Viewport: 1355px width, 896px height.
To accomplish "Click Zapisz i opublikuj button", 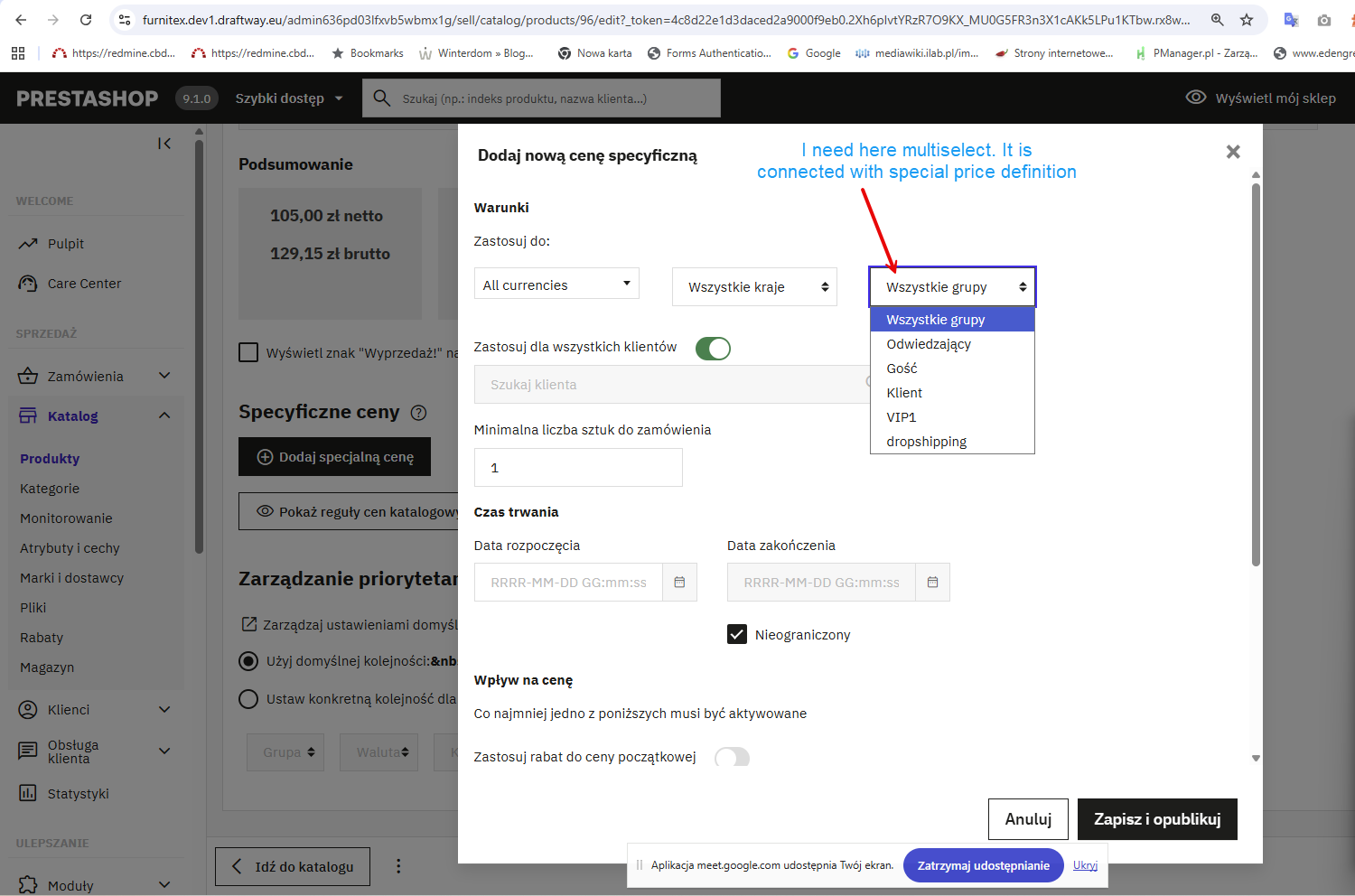I will click(x=1157, y=819).
